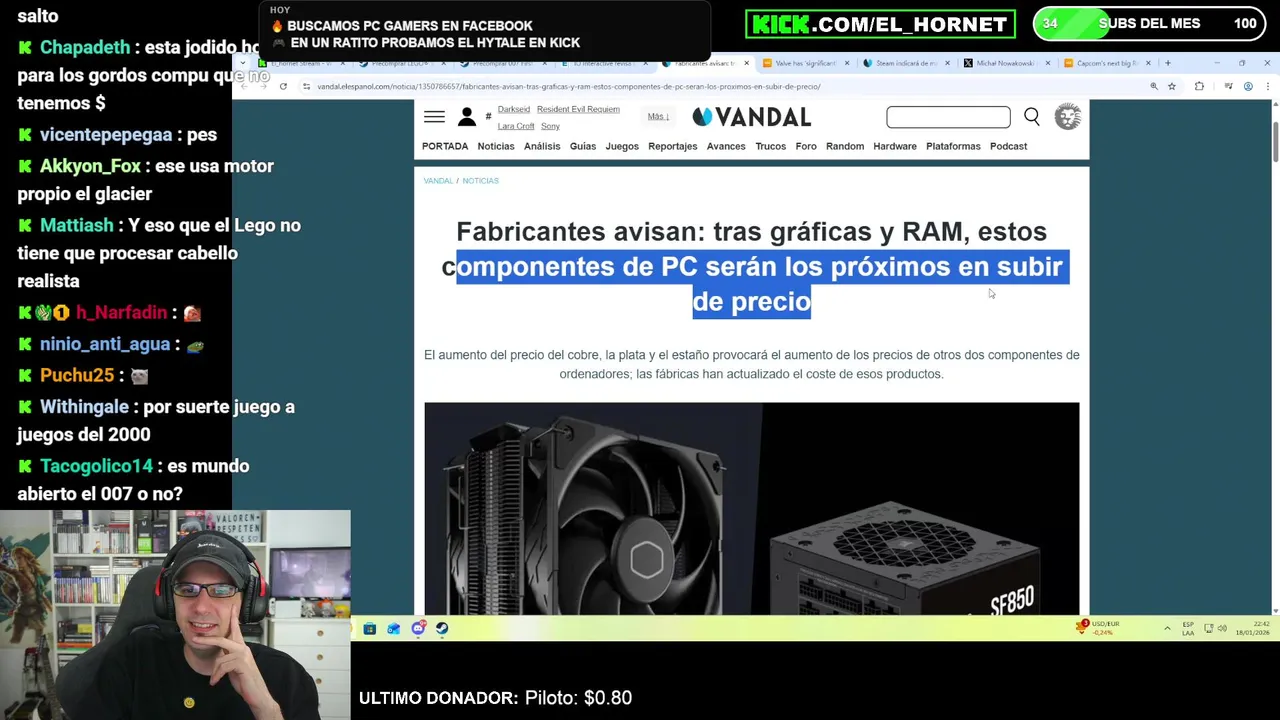The height and width of the screenshot is (720, 1280).
Task: Close the Valve has 'significant' tab
Action: pos(847,63)
